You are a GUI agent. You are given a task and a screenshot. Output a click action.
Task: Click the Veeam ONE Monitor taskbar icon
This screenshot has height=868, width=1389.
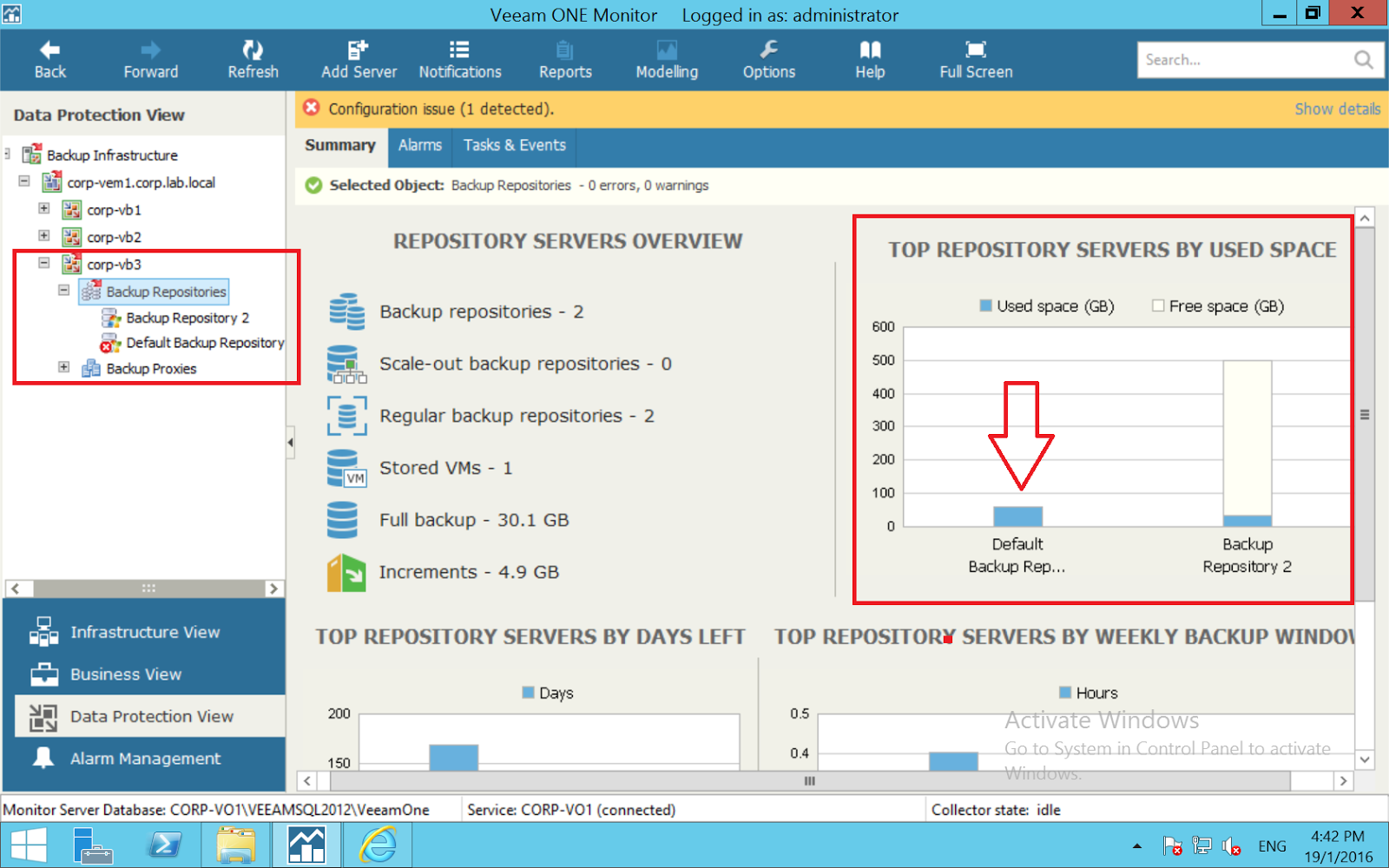306,845
